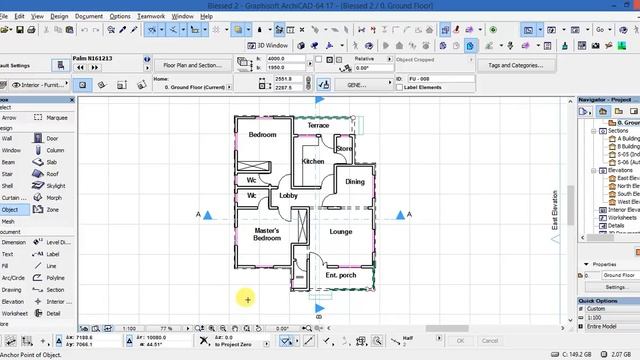Close the Toolbox panel

[x=72, y=100]
